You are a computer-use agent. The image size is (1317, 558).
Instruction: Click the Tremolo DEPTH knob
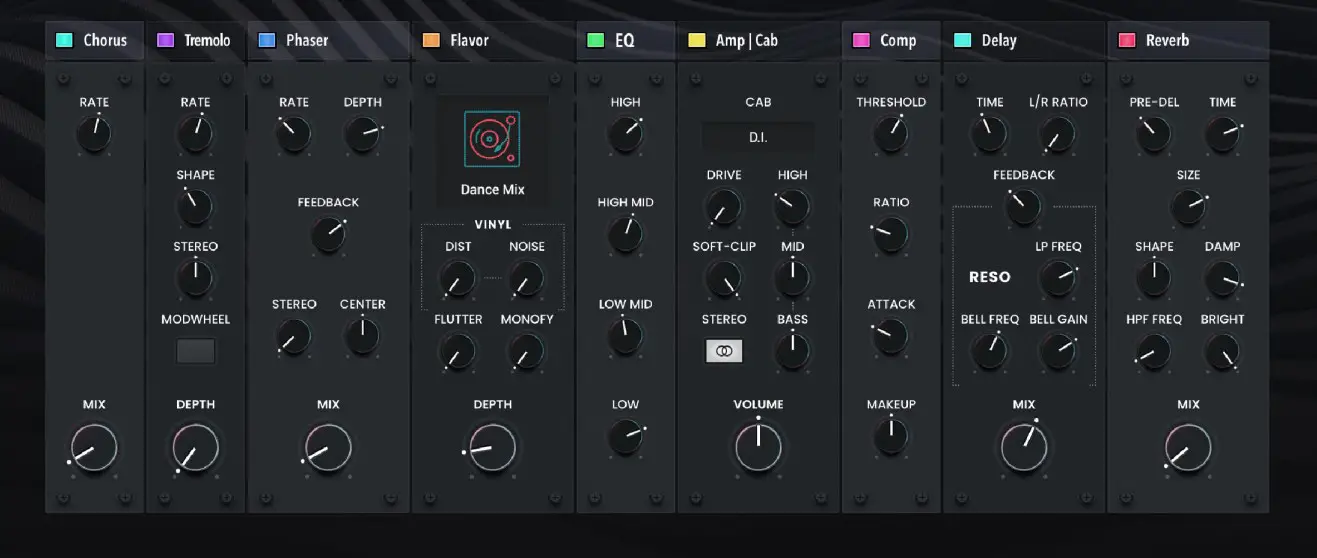195,448
